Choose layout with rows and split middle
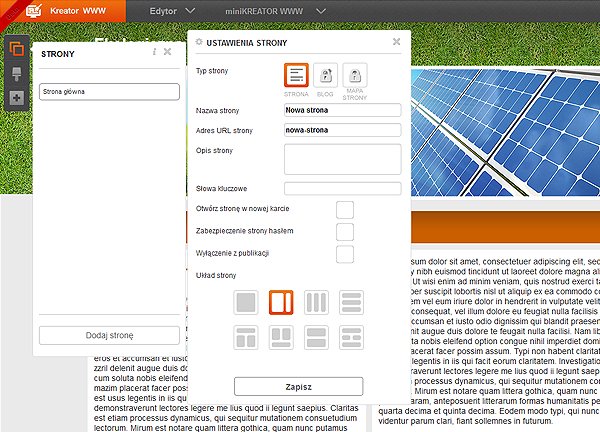This screenshot has height=432, width=600. pos(351,337)
